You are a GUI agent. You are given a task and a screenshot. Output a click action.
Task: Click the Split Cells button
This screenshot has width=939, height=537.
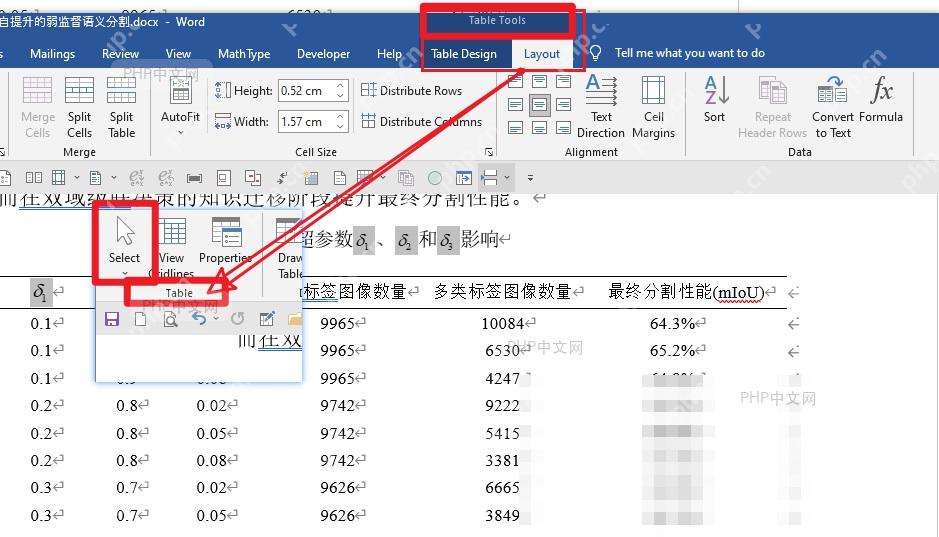click(79, 108)
